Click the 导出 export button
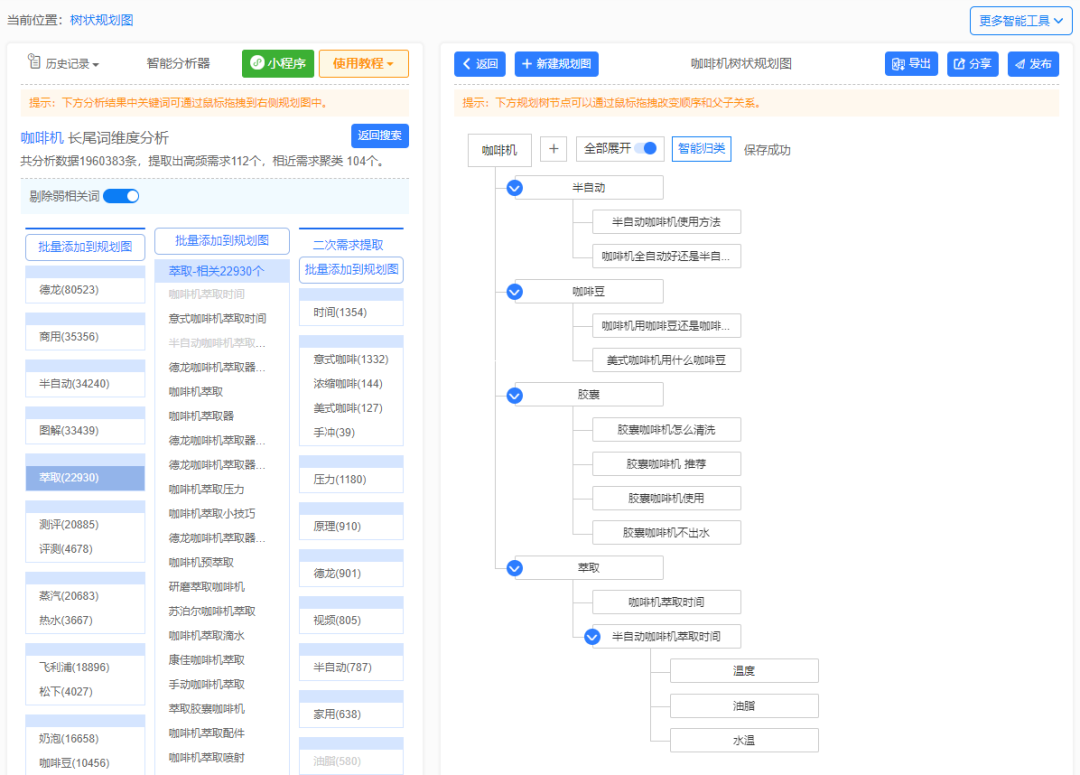1080x775 pixels. (911, 64)
